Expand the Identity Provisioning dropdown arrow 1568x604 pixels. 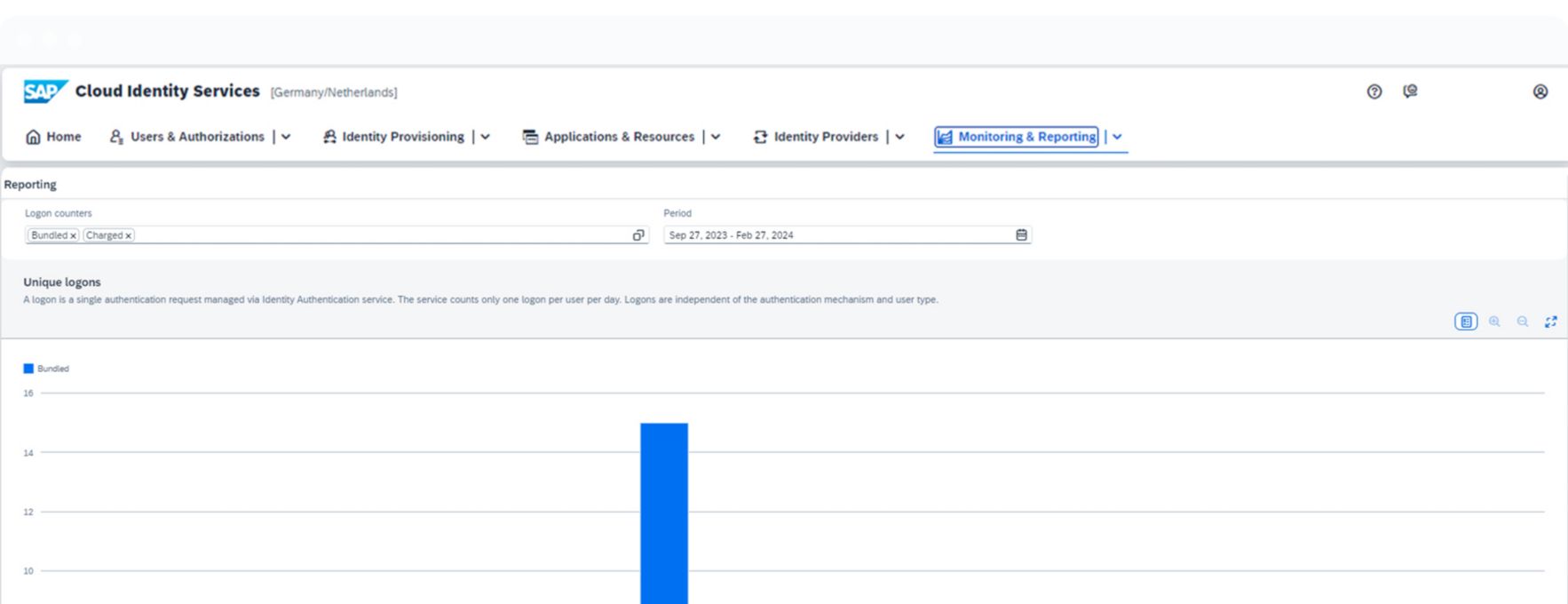coord(486,137)
